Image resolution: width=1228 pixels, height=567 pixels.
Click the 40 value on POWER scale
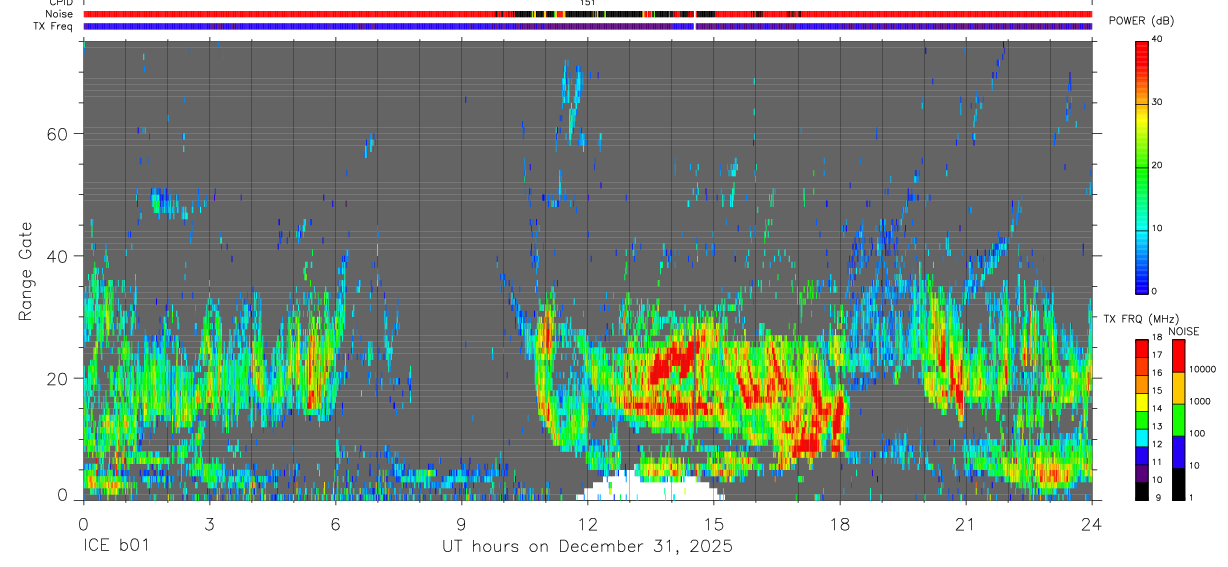[1157, 39]
